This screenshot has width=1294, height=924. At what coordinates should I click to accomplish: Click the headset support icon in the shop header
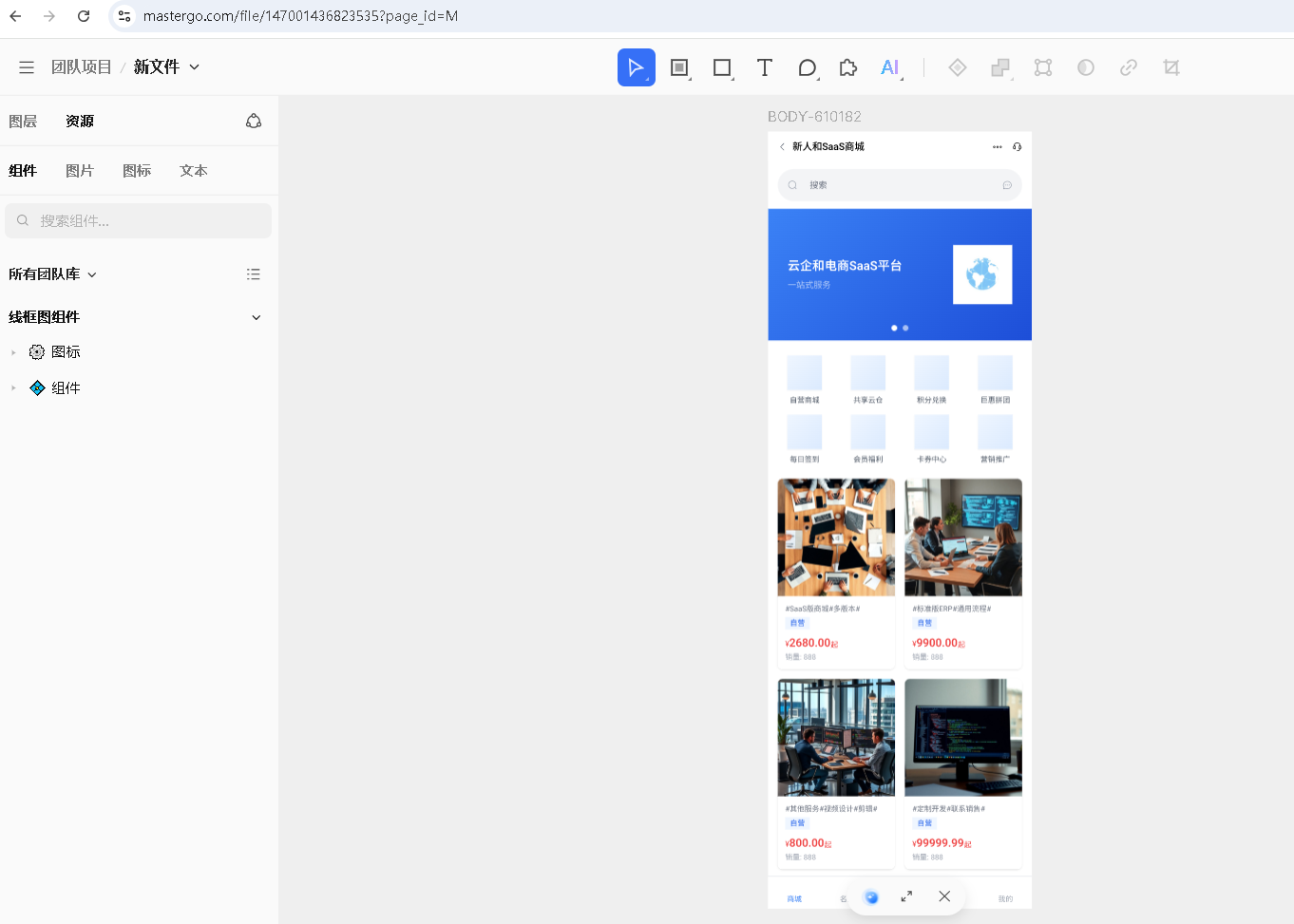(1017, 146)
